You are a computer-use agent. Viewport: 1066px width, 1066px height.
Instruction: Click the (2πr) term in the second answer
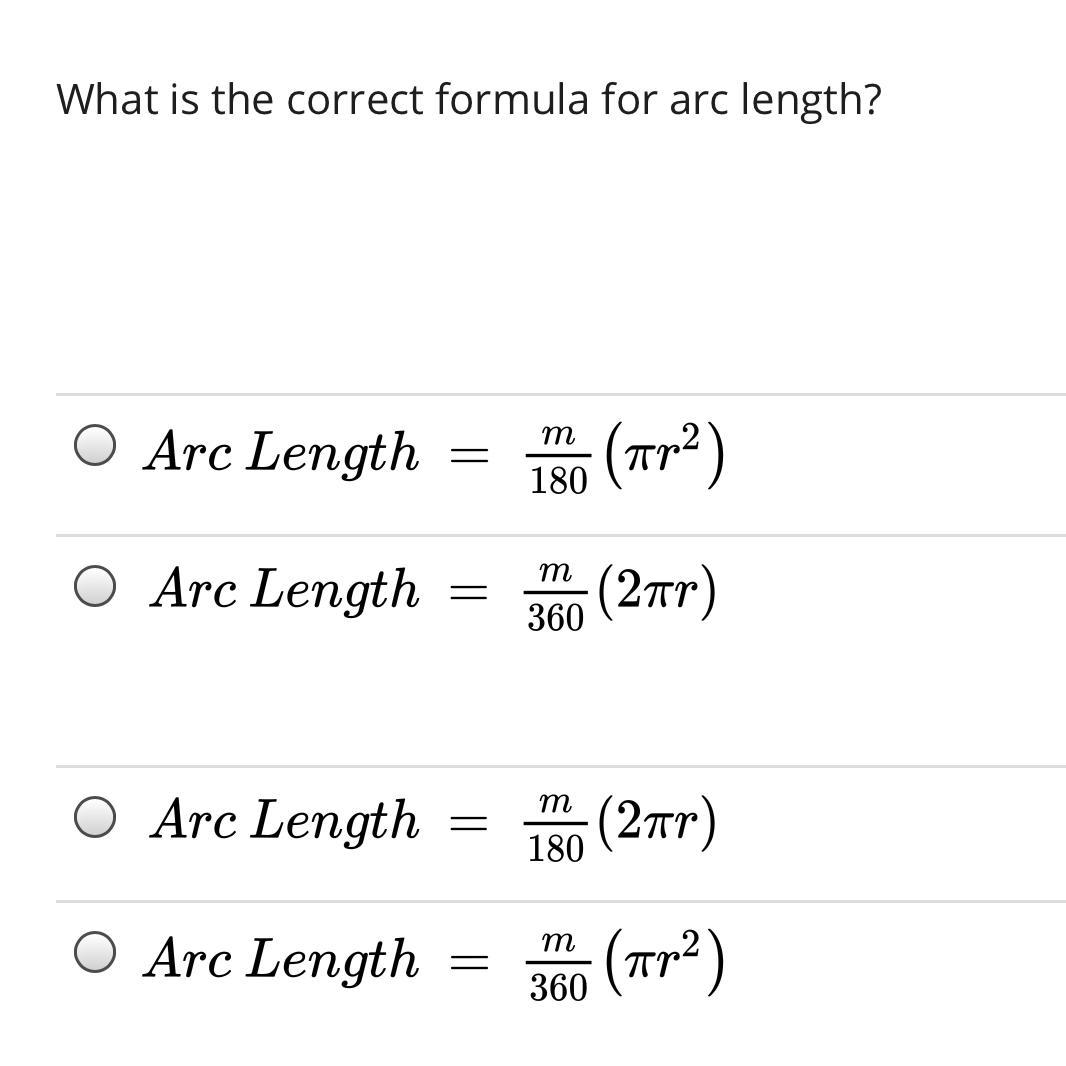[x=656, y=591]
